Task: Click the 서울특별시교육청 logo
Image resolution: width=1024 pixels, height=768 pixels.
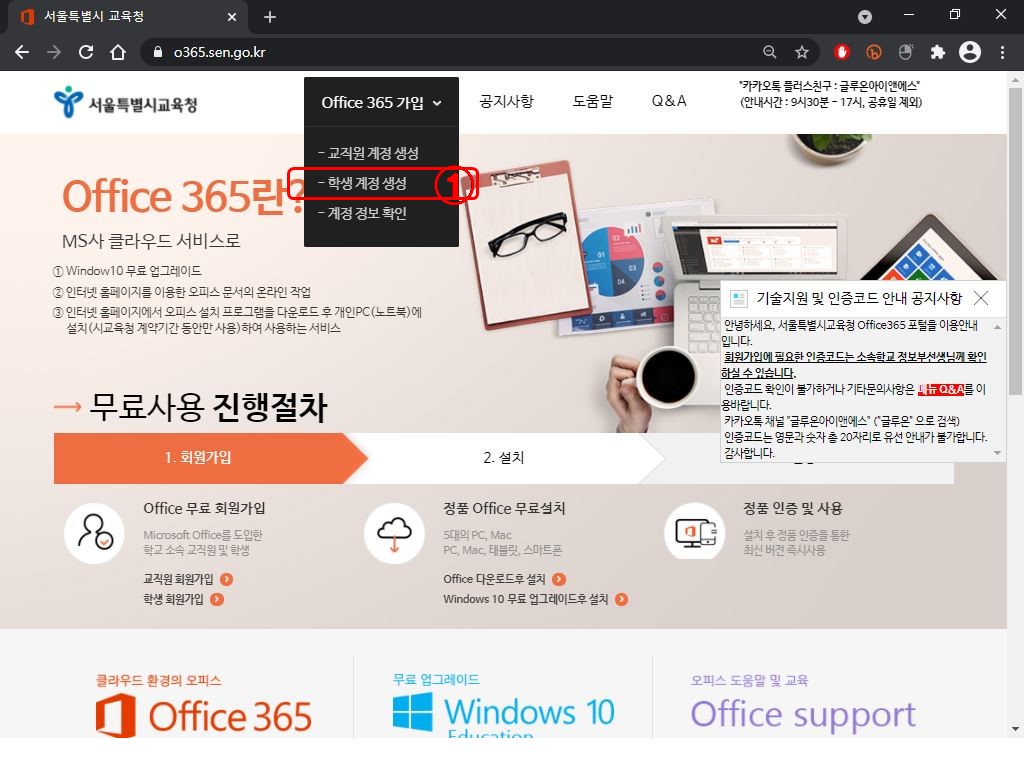Action: coord(125,102)
